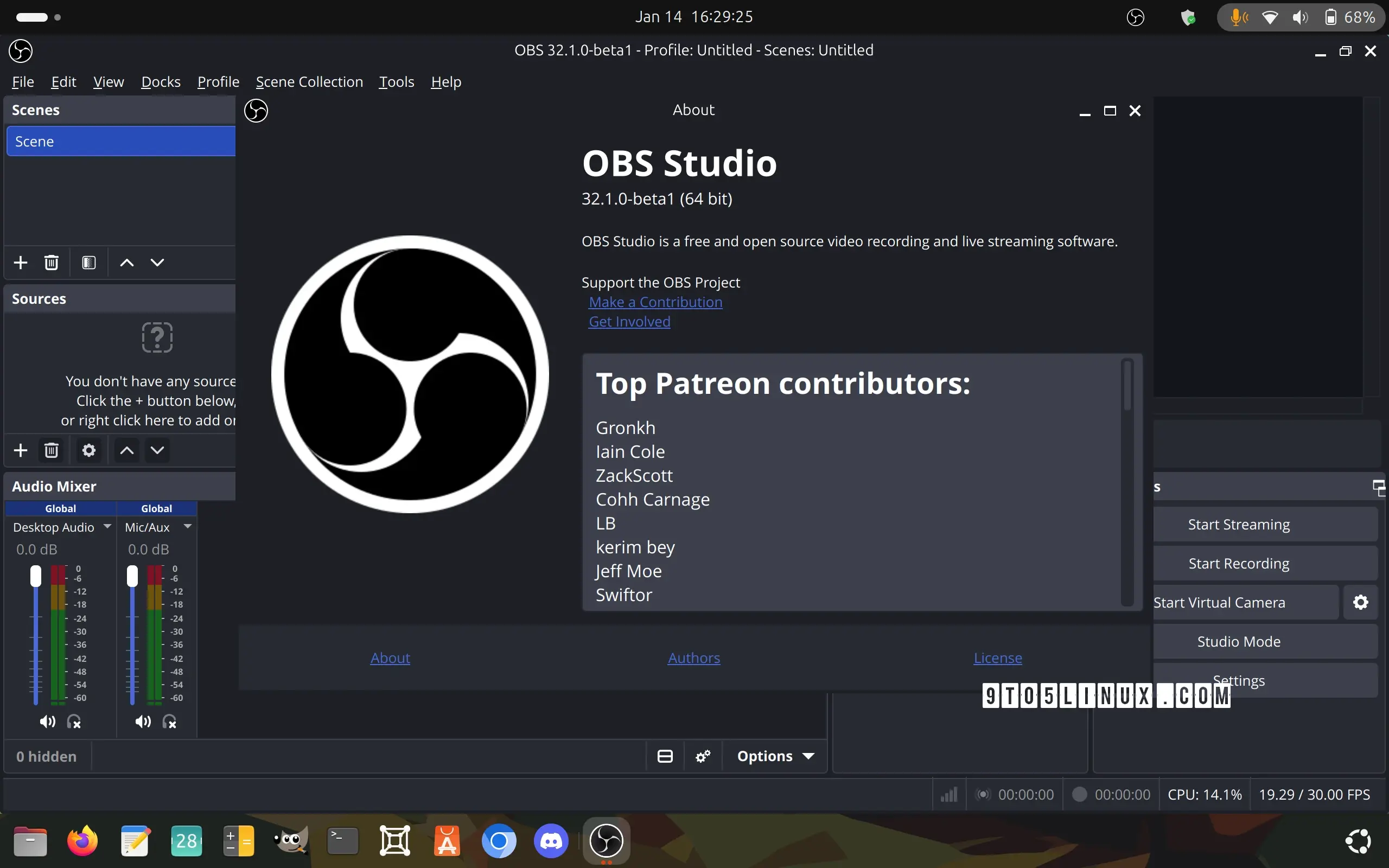The width and height of the screenshot is (1389, 868).
Task: Click the contributors list scrollbar
Action: point(1127,385)
